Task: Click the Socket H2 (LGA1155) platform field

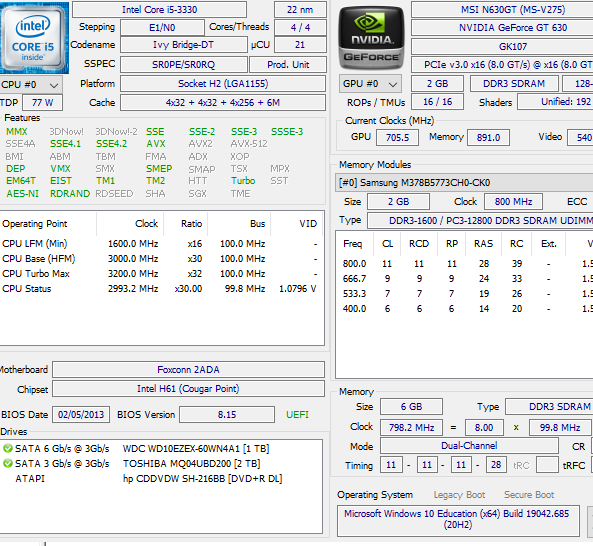Action: tap(223, 84)
